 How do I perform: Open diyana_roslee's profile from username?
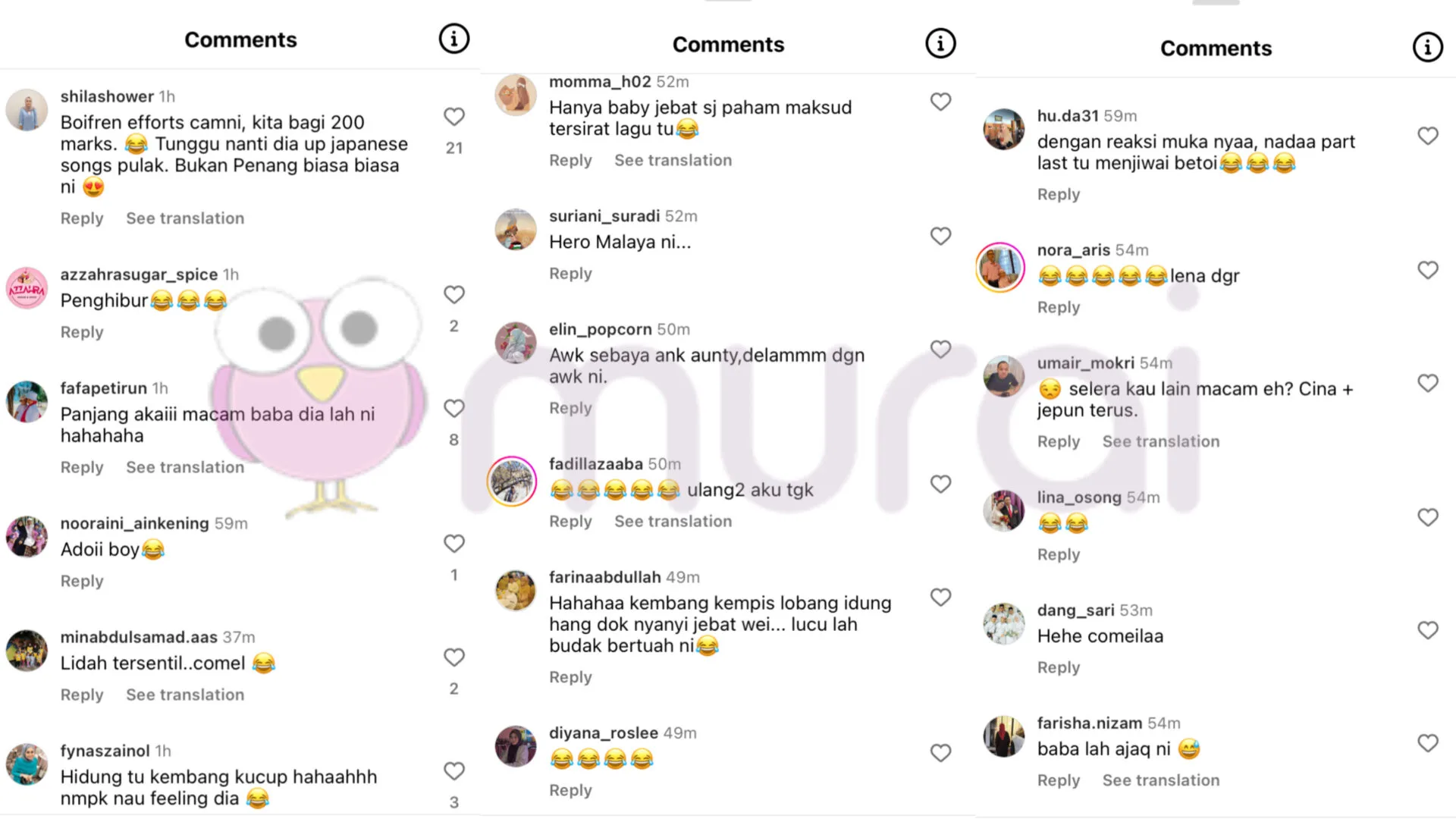[603, 733]
